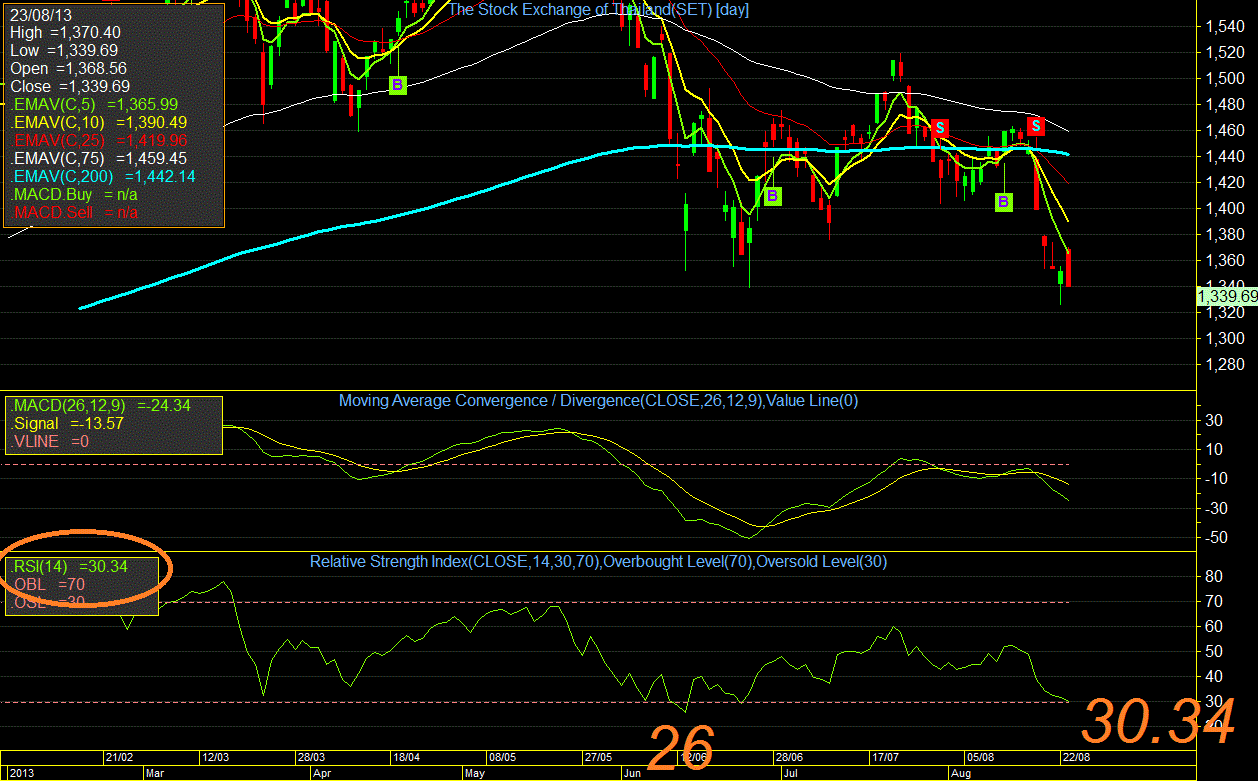The height and width of the screenshot is (781, 1258).
Task: Click the 'Close =1,339.69' legend row
Action: 69,87
